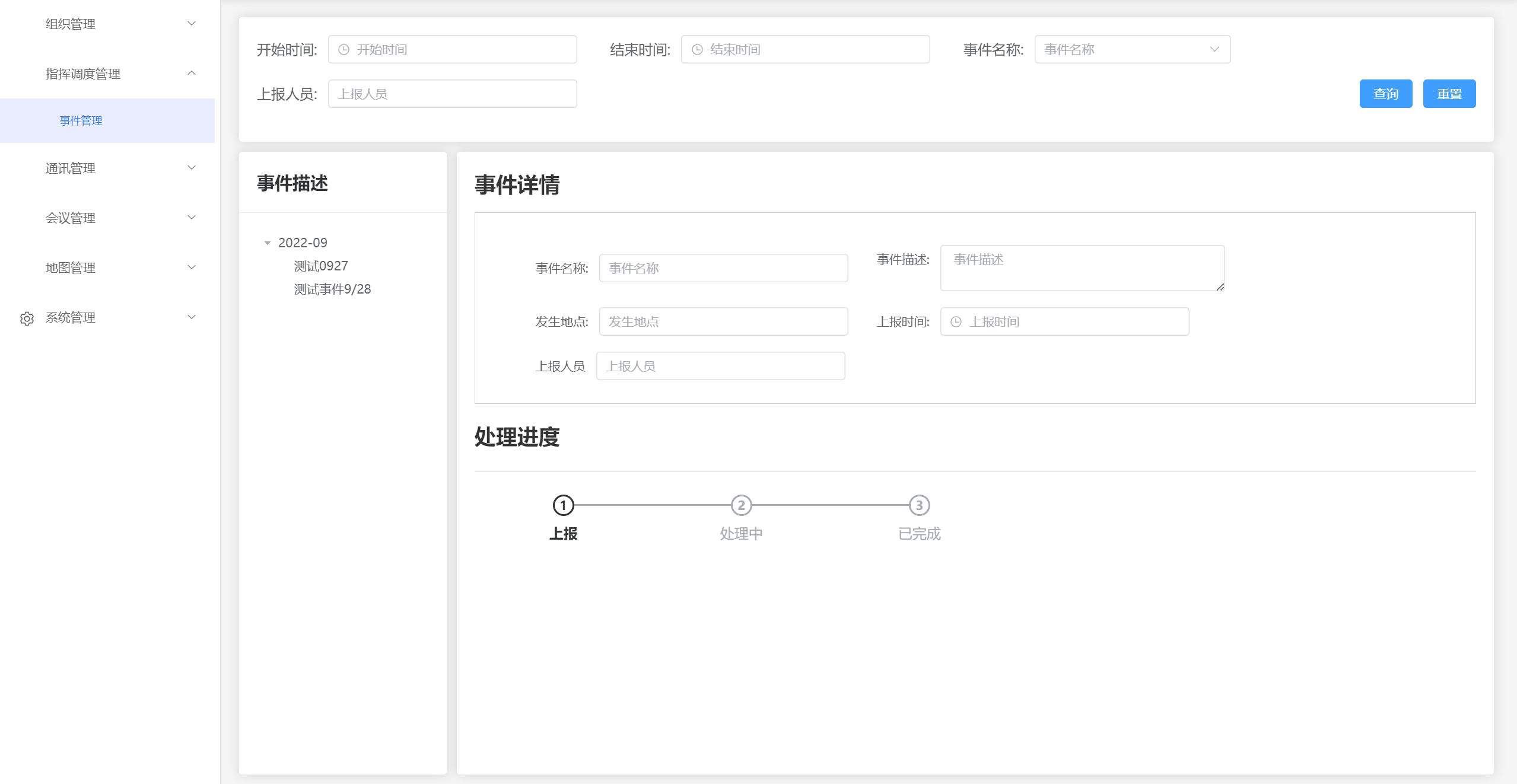Image resolution: width=1517 pixels, height=784 pixels.
Task: Click step 2 circle 处理中
Action: tap(741, 505)
